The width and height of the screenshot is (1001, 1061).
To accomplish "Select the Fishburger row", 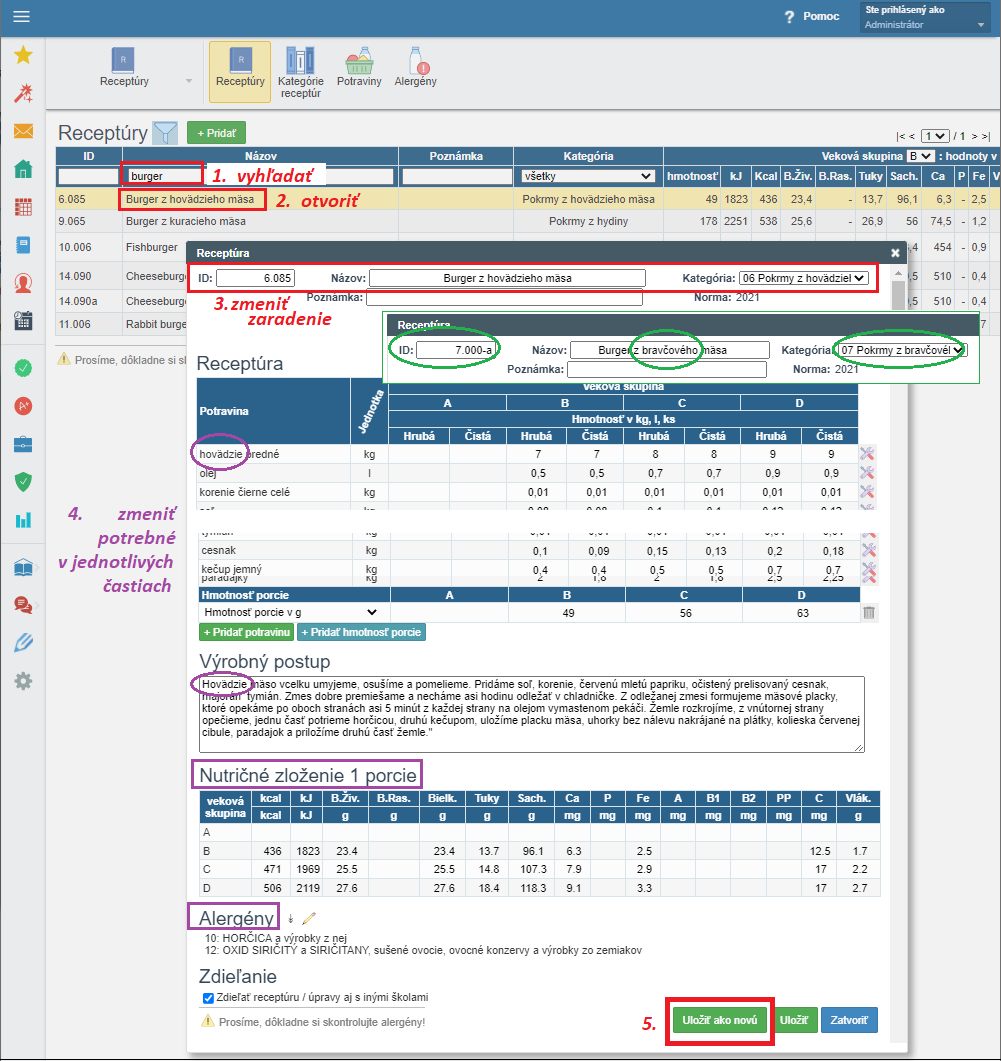I will (152, 248).
